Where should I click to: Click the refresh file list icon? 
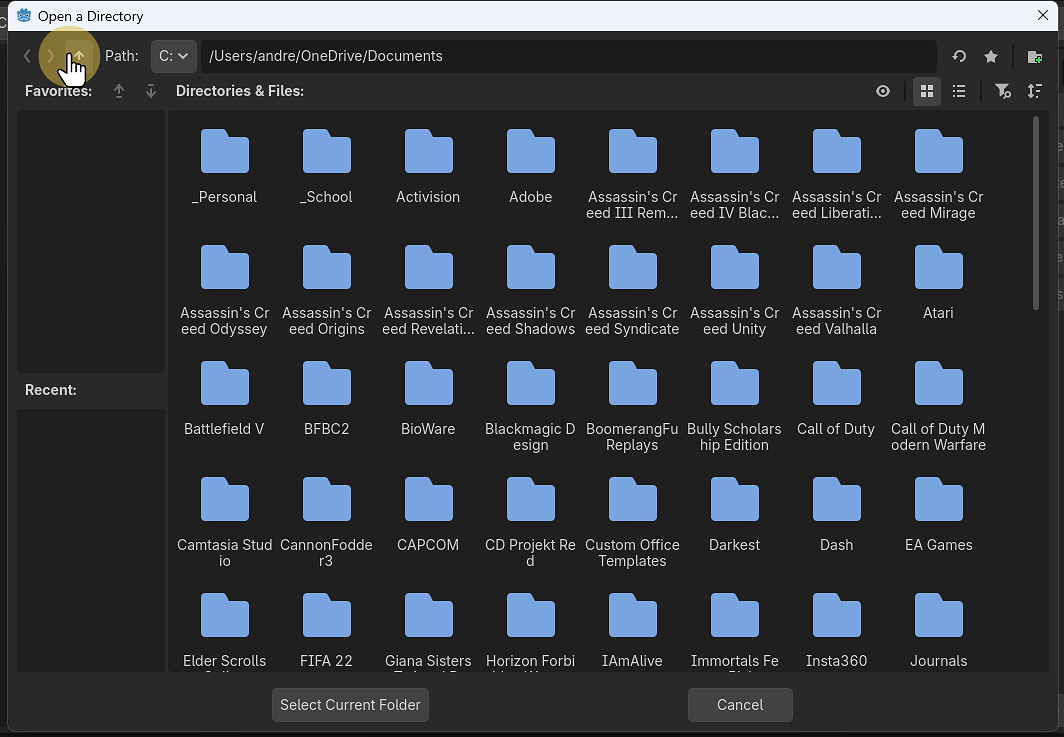[958, 56]
